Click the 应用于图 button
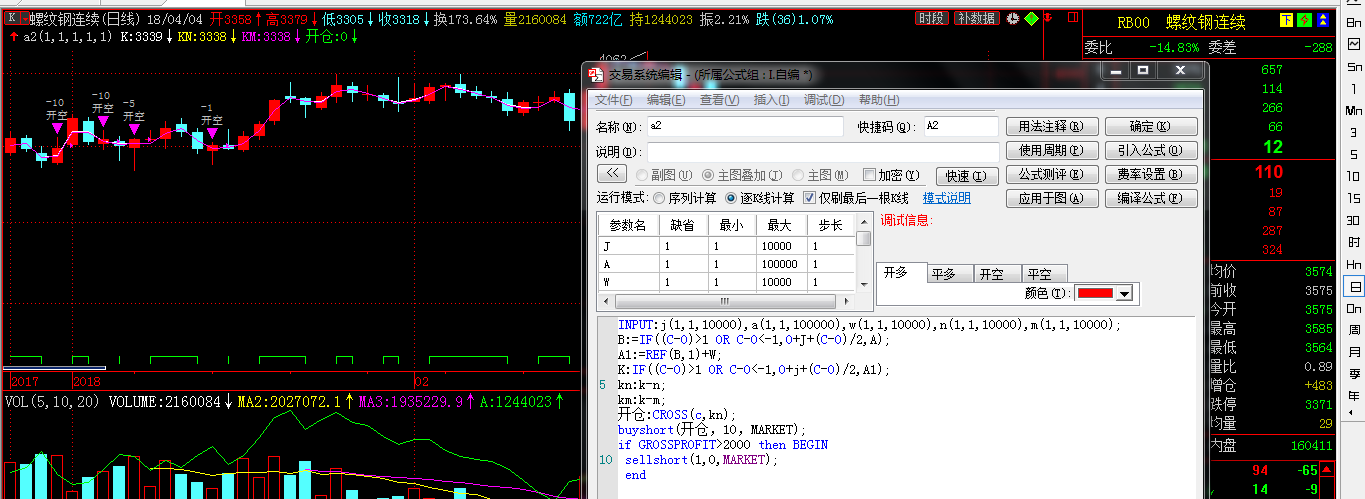This screenshot has height=499, width=1365. (1051, 198)
